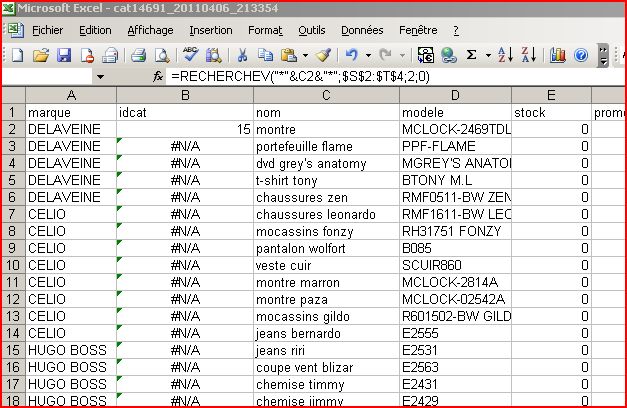627x408 pixels.
Task: Open the Paste options dropdown arrow
Action: pyautogui.click(x=306, y=55)
